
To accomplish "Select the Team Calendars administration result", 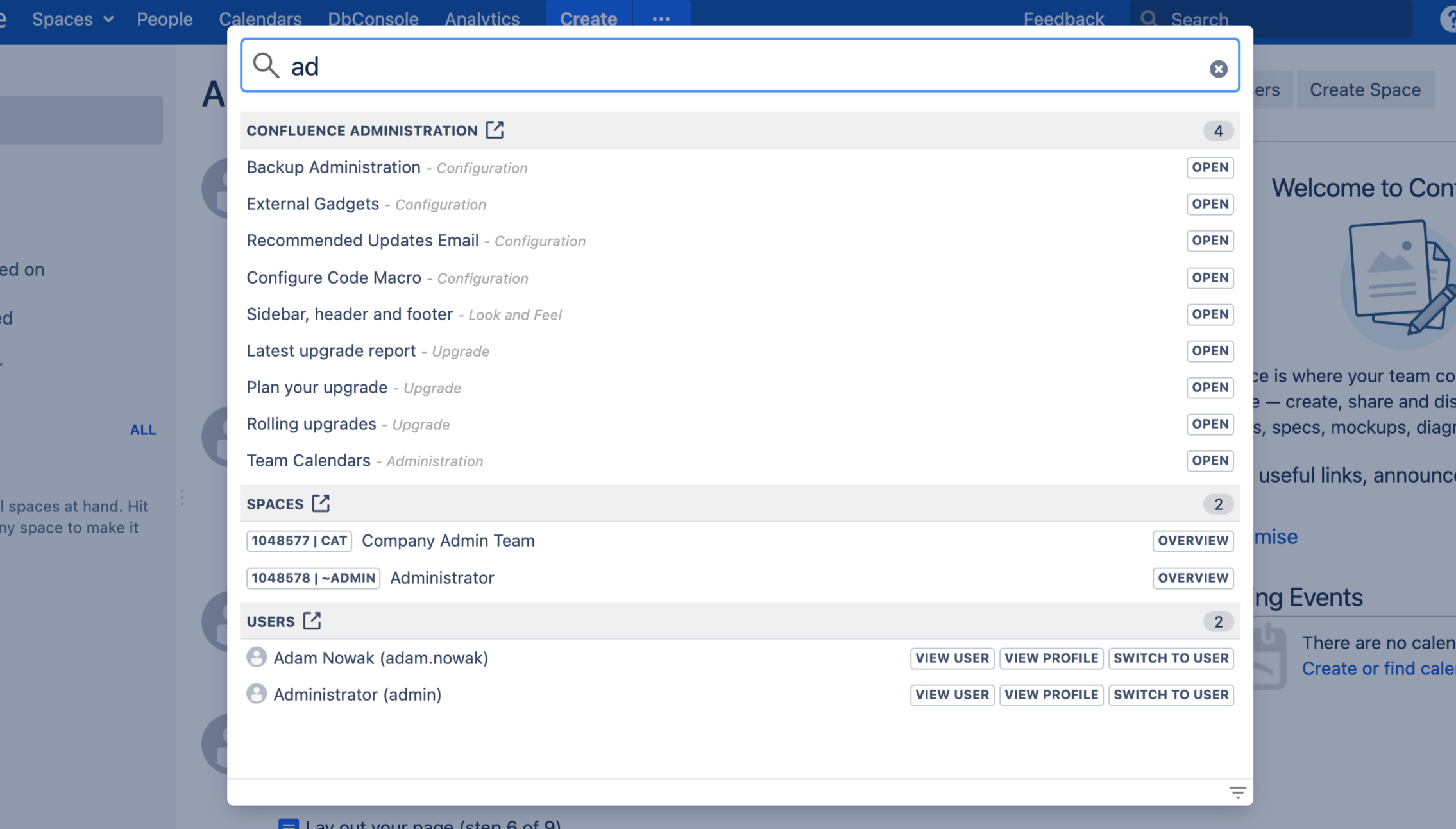I will 309,461.
